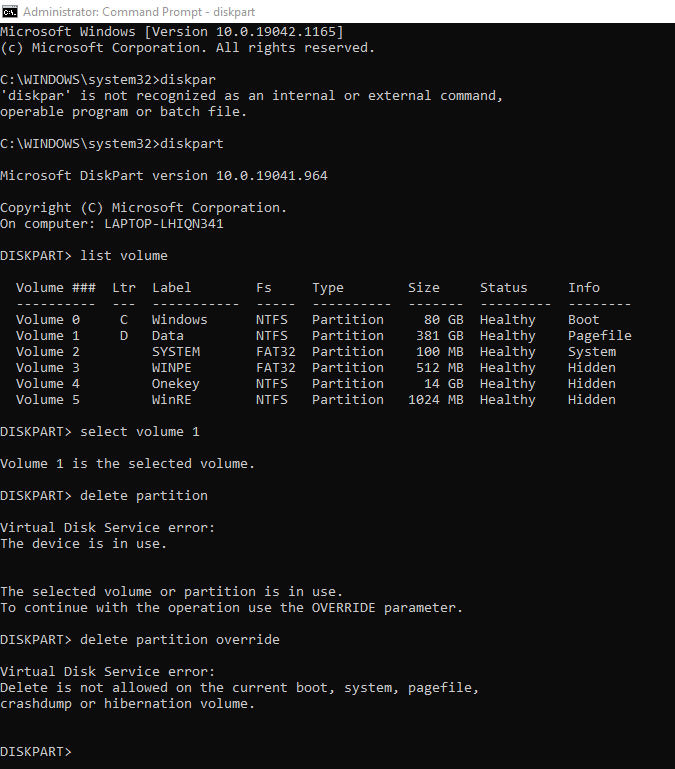
Task: Click the Volume 2 SYSTEM label
Action: click(x=176, y=352)
